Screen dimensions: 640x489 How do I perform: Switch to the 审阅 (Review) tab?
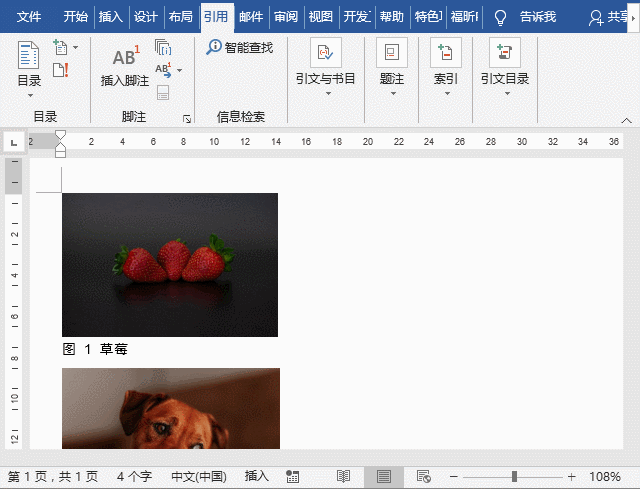click(x=285, y=17)
